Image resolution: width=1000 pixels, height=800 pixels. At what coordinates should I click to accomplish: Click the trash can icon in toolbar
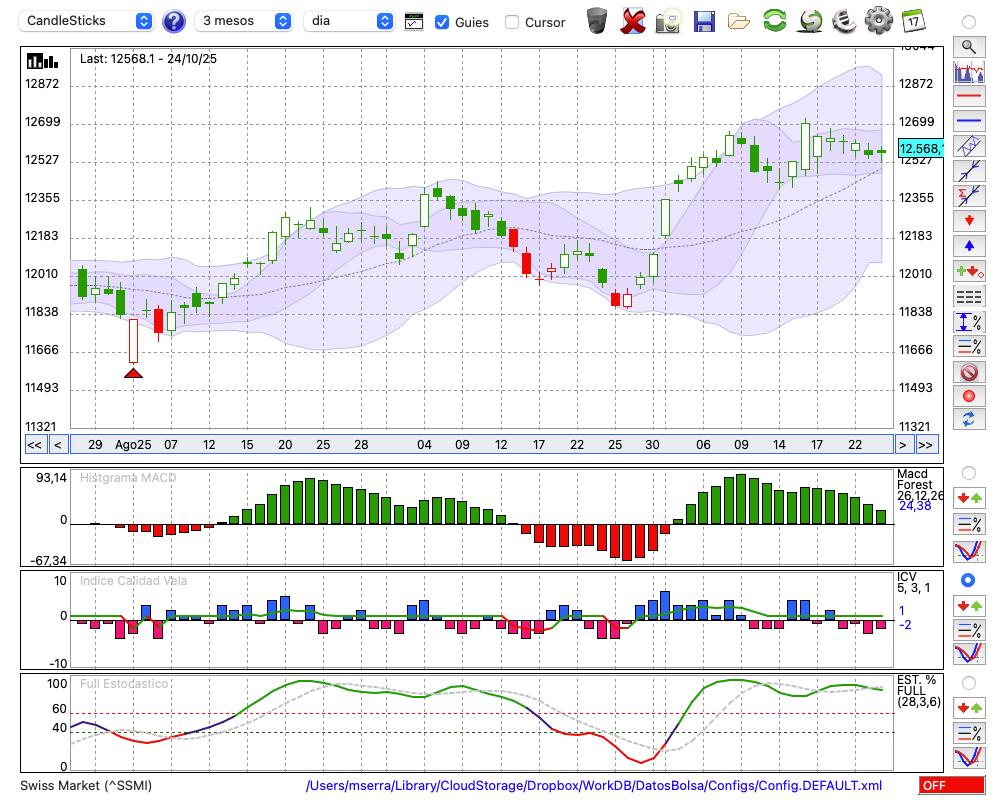pyautogui.click(x=597, y=20)
